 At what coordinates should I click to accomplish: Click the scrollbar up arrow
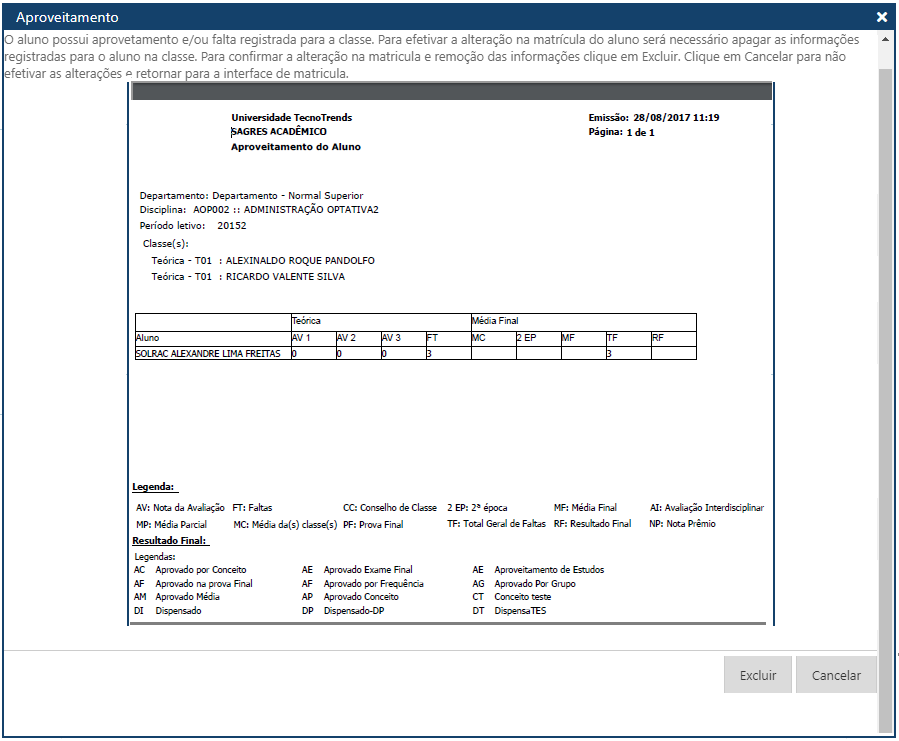(x=885, y=38)
